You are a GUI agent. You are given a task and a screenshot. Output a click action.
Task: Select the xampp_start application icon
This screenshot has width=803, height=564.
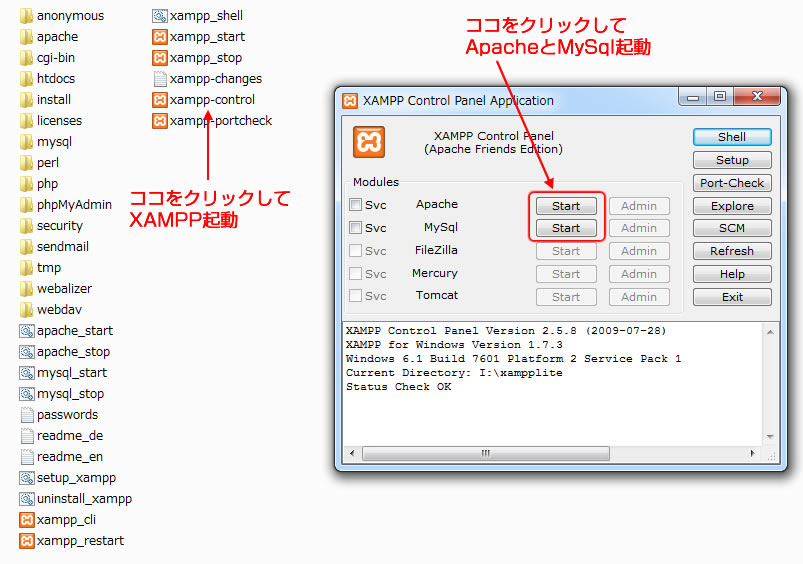tap(160, 37)
